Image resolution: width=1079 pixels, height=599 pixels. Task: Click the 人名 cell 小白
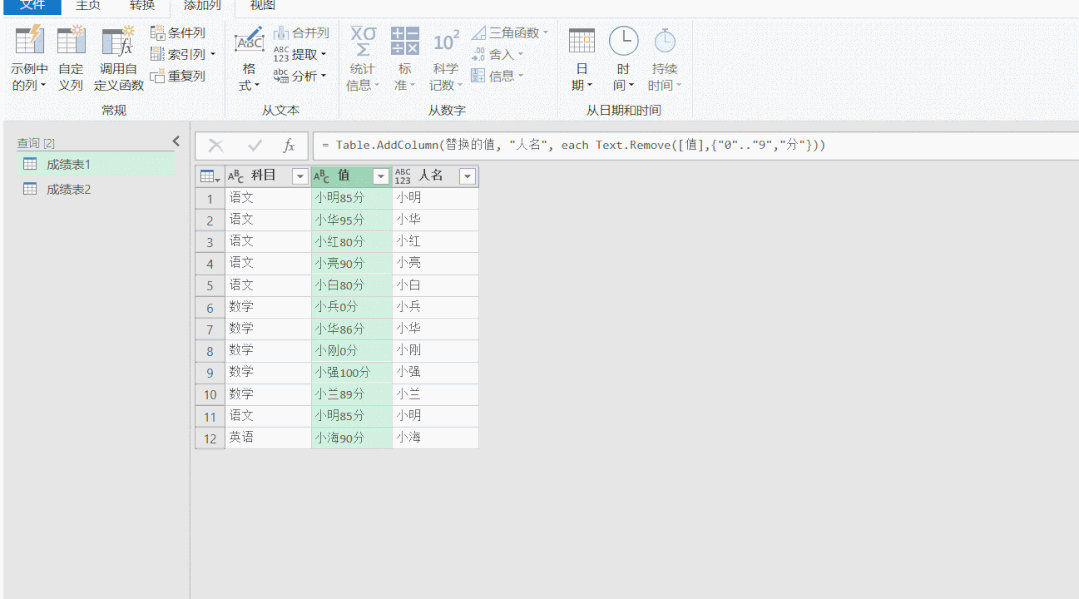[436, 285]
